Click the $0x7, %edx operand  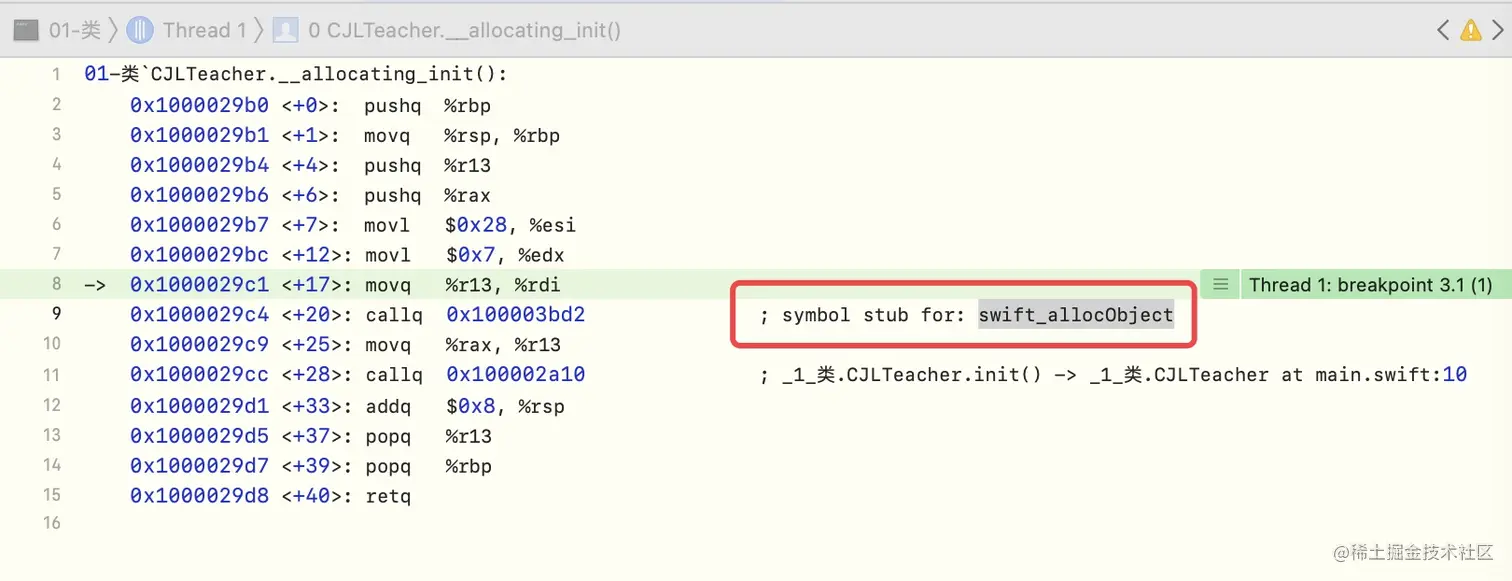(505, 255)
